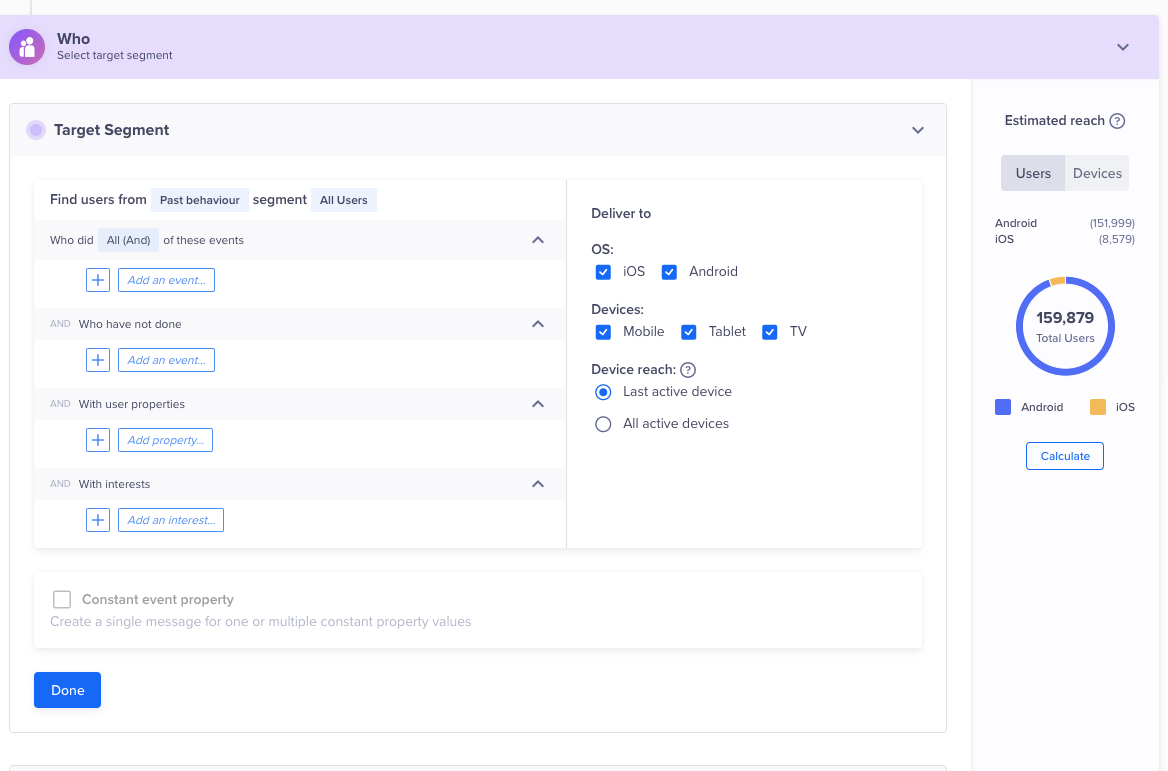Select All active devices radio

(x=603, y=424)
